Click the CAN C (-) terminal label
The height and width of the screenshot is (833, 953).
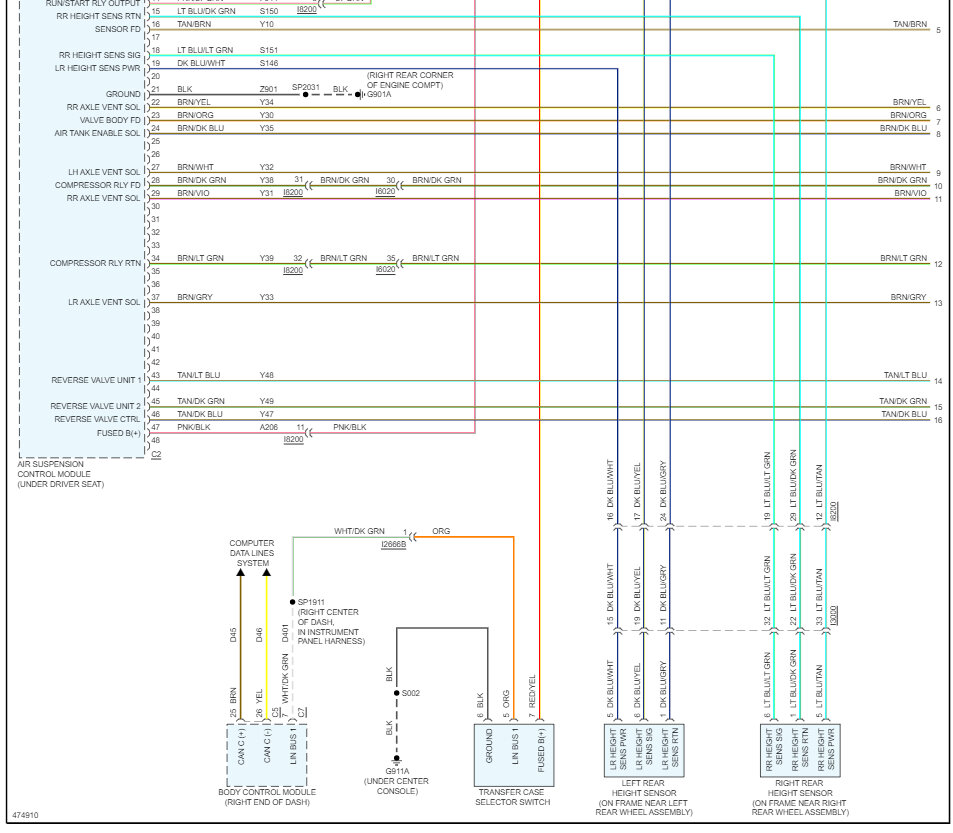tap(267, 746)
